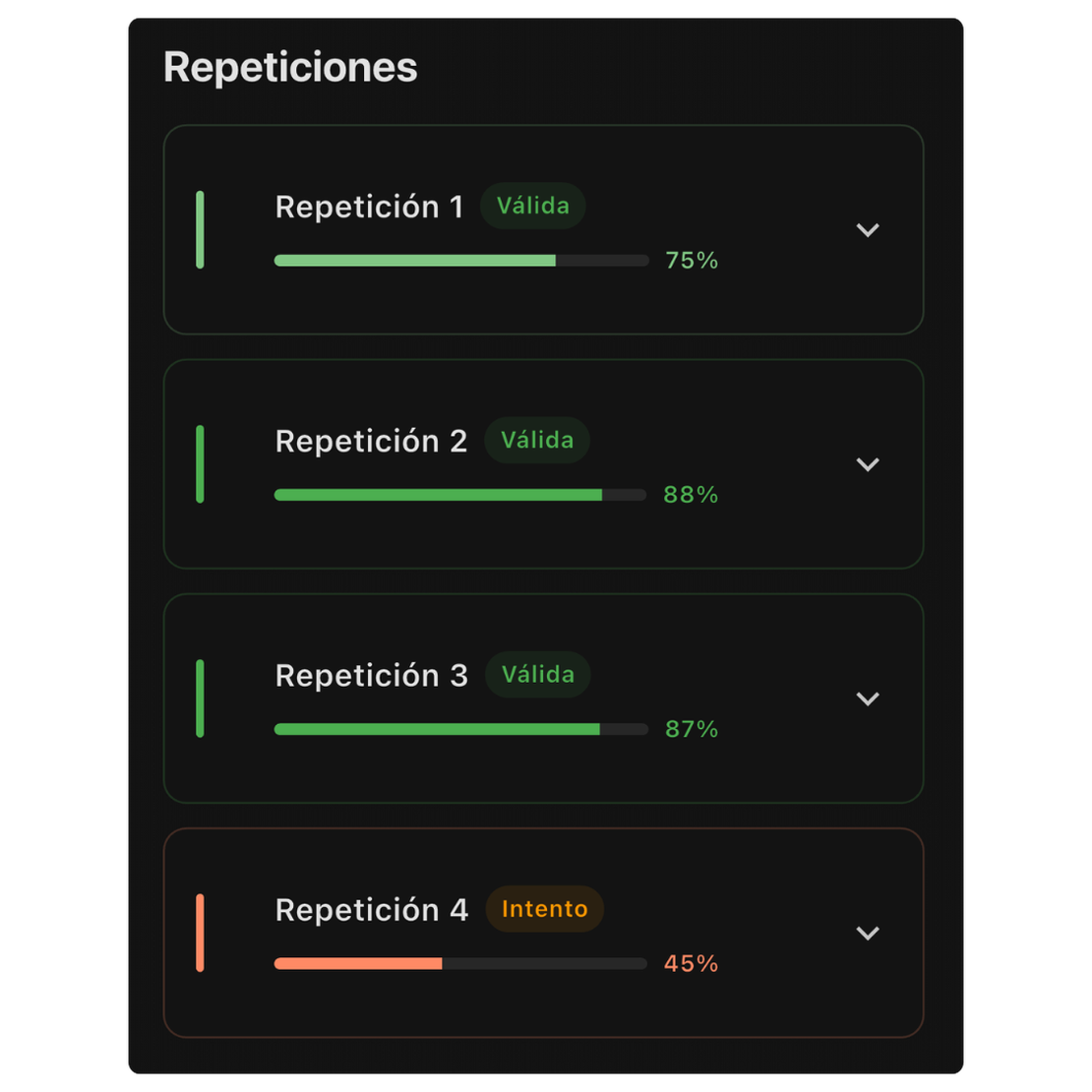Expand details of Repetición 2
This screenshot has height=1092, width=1092.
(869, 463)
